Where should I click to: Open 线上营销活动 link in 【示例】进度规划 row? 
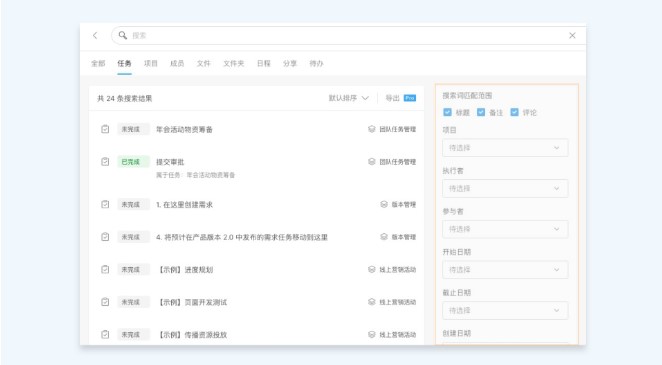tap(397, 269)
